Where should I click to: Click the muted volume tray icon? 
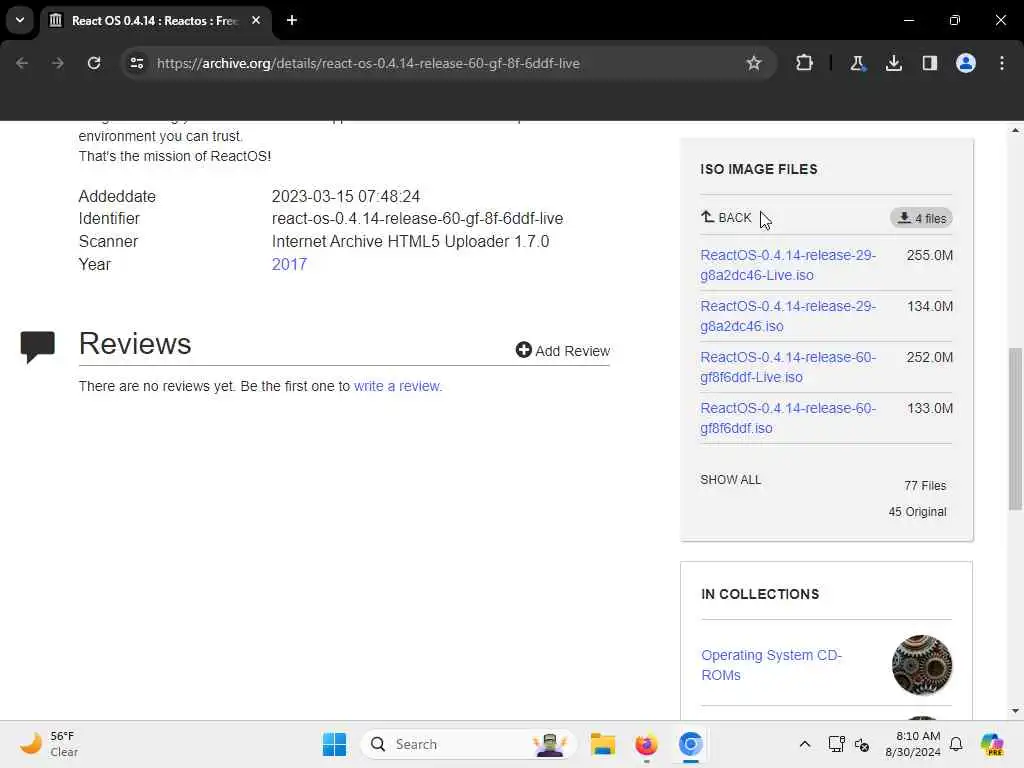click(x=862, y=744)
